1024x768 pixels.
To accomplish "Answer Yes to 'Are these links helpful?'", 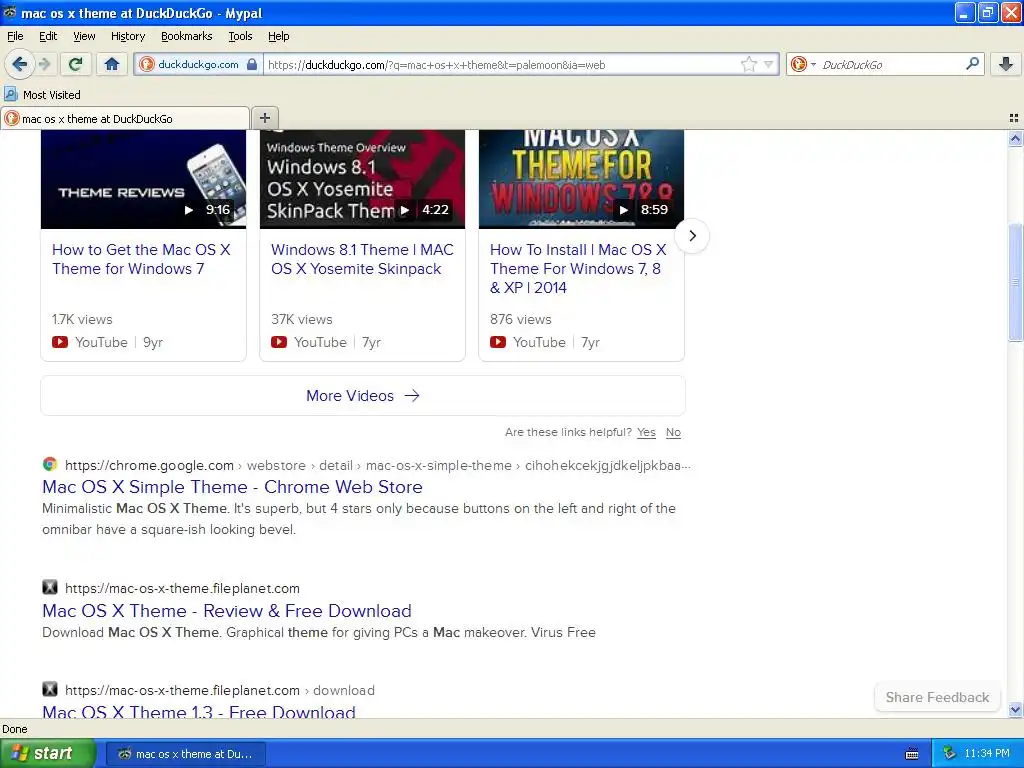I will click(646, 432).
